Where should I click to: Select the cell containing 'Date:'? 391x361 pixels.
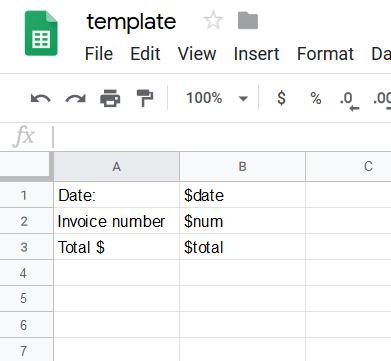116,195
